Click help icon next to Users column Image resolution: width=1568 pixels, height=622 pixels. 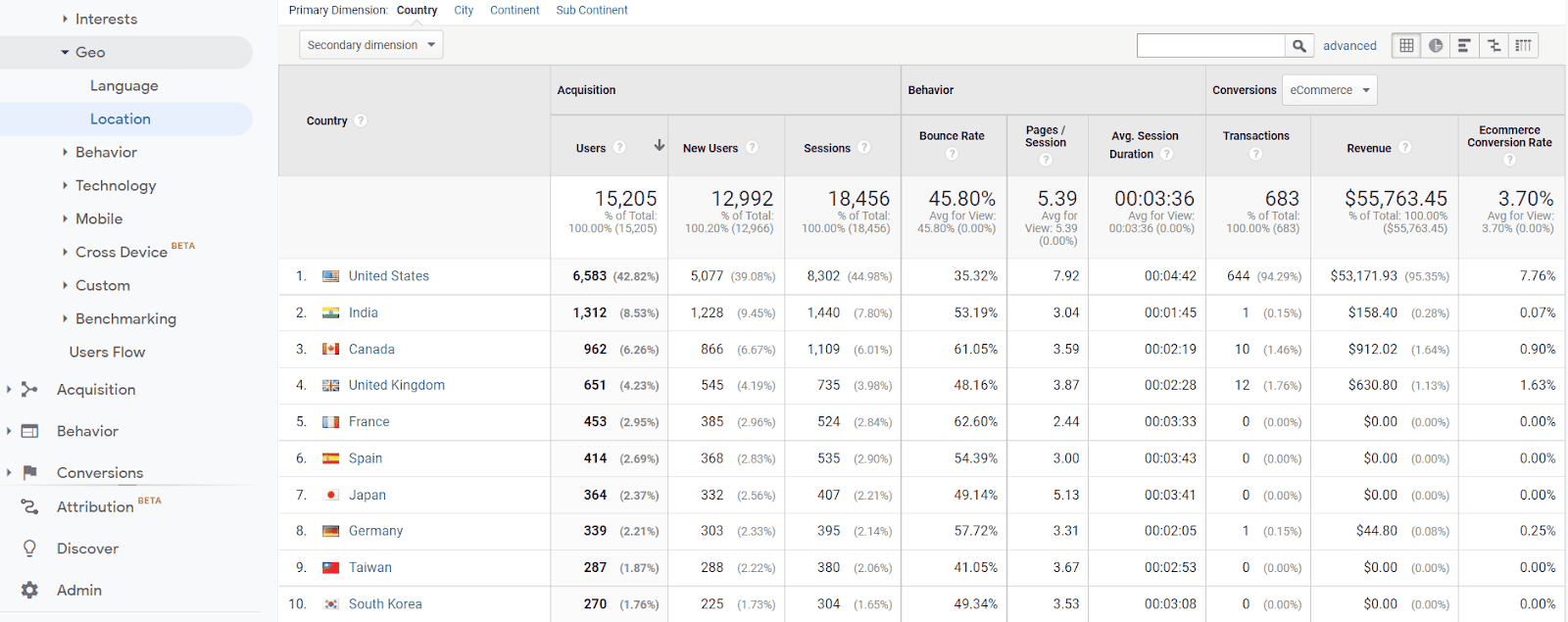click(619, 148)
